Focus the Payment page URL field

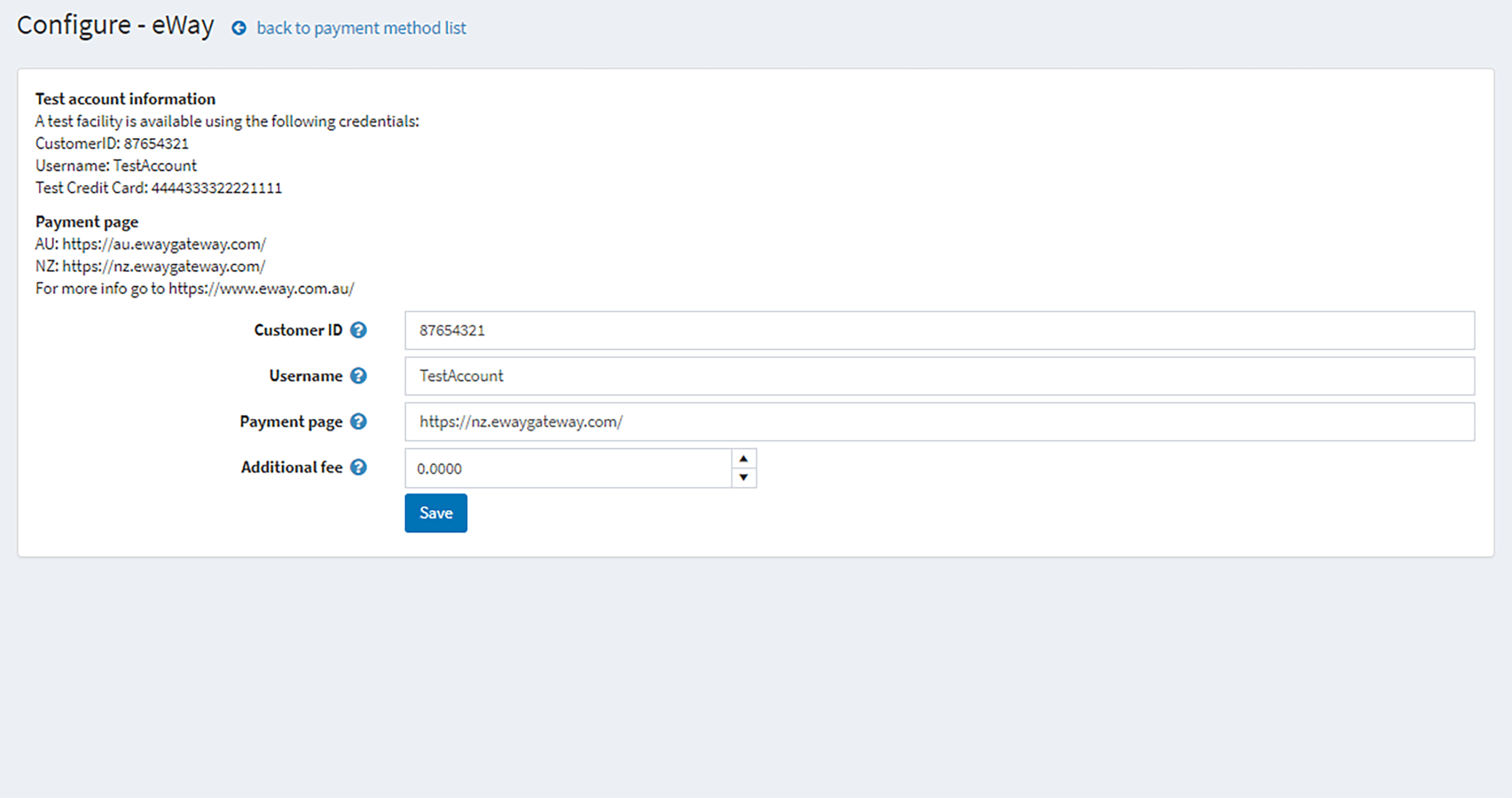(x=939, y=422)
